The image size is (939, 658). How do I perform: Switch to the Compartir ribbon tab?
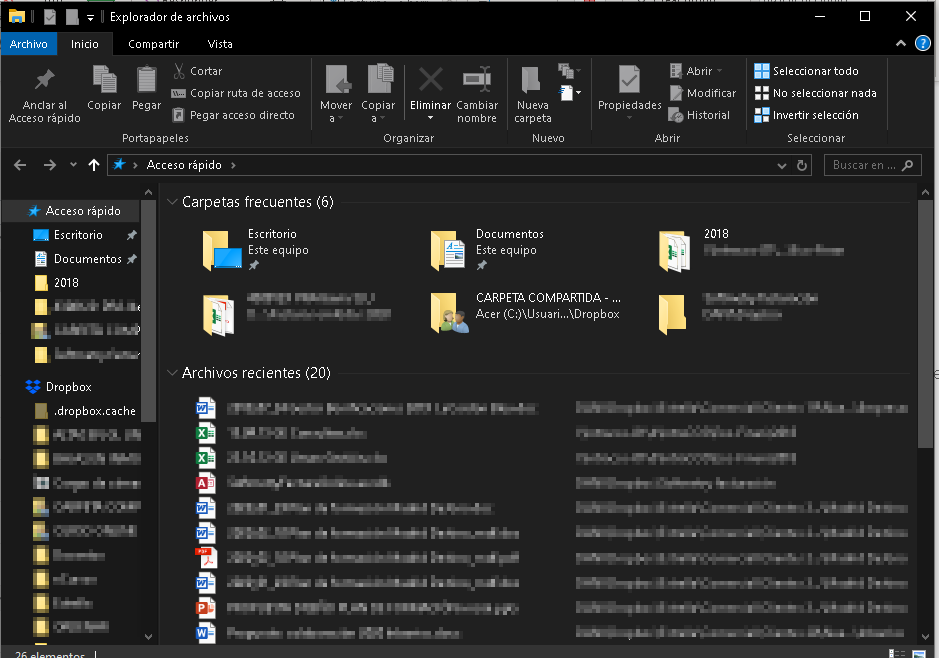[153, 44]
